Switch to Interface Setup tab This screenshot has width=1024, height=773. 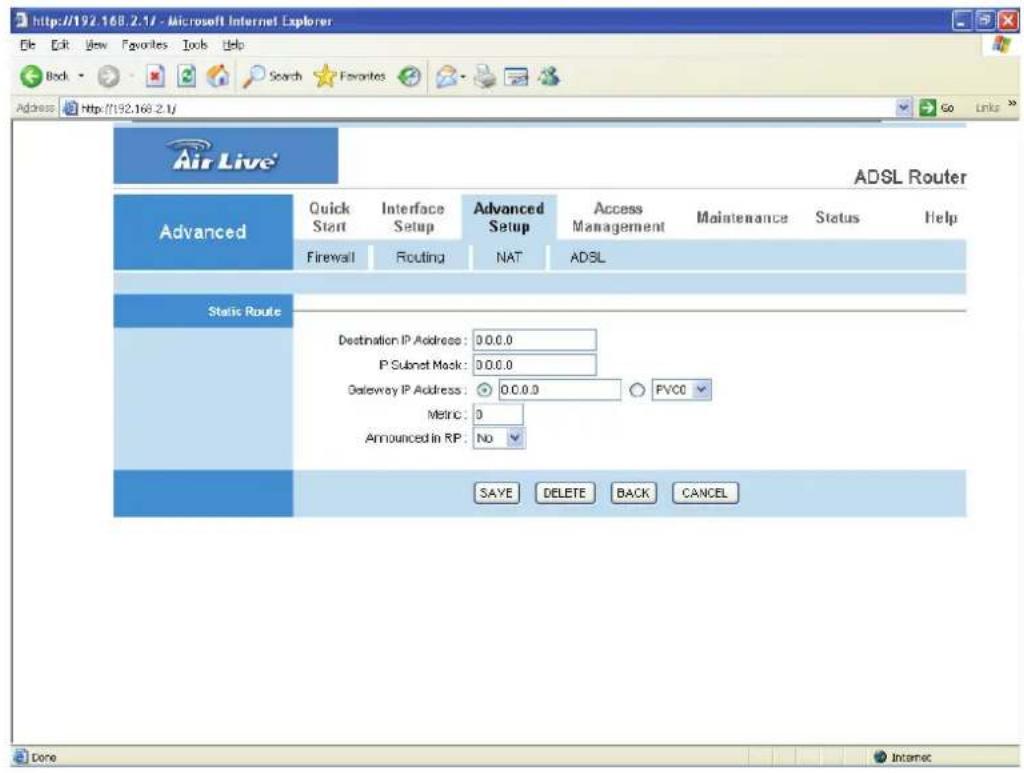point(413,217)
